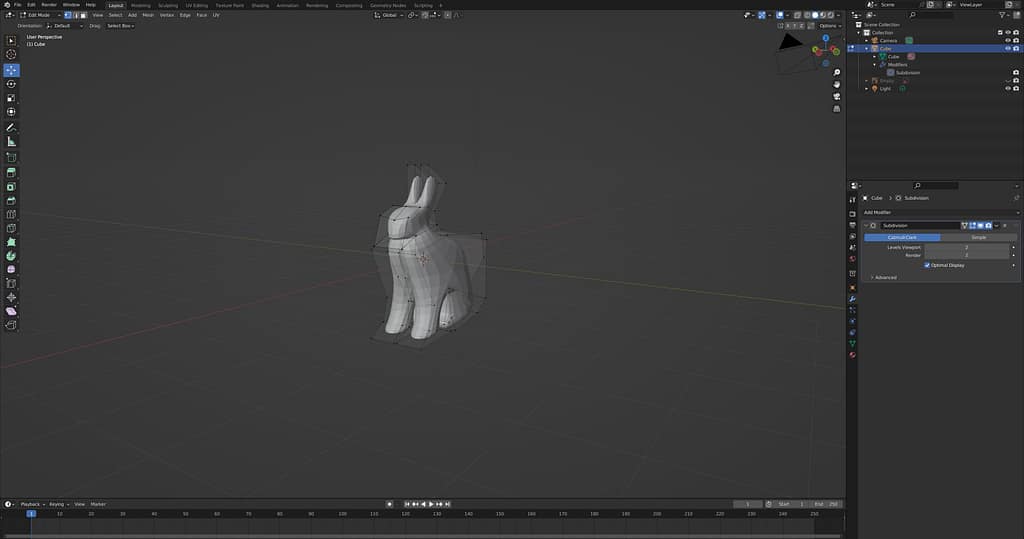
Task: Open the Mesh menu
Action: pos(148,15)
